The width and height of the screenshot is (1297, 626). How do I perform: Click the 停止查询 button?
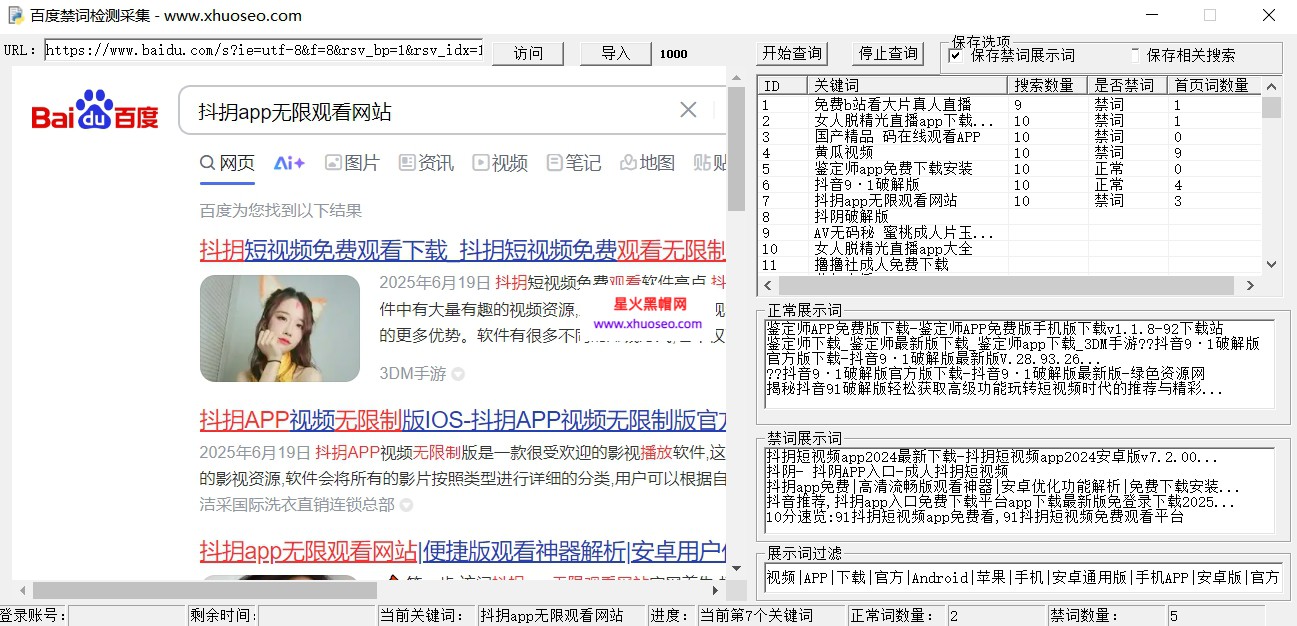click(x=887, y=53)
